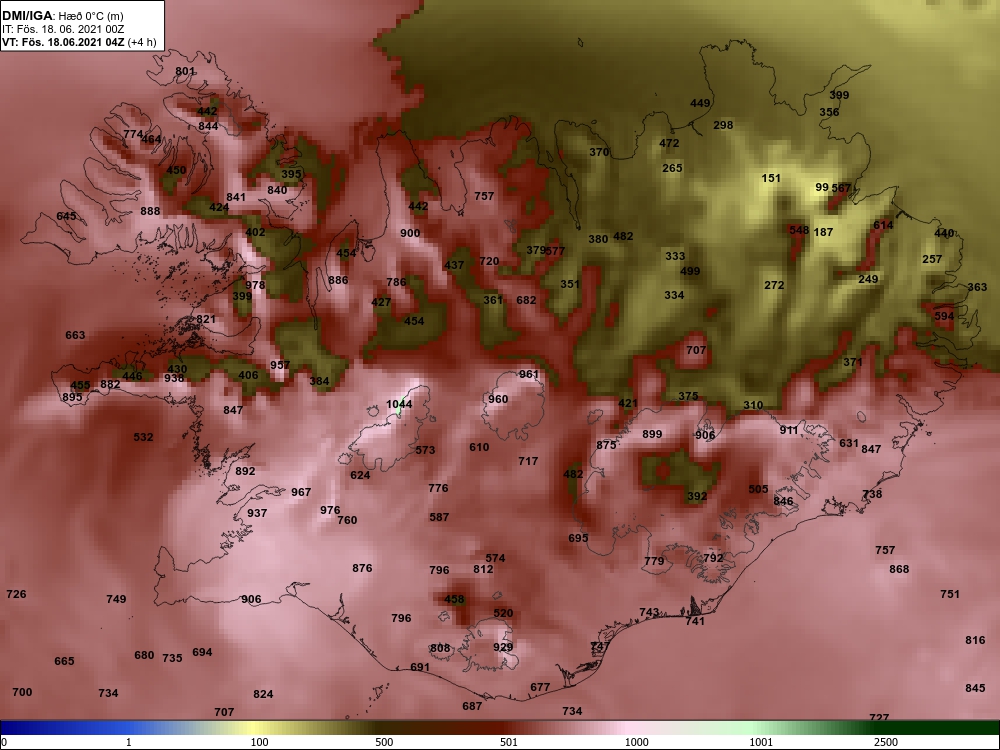
Task: Click the value 272
Action: (x=774, y=284)
